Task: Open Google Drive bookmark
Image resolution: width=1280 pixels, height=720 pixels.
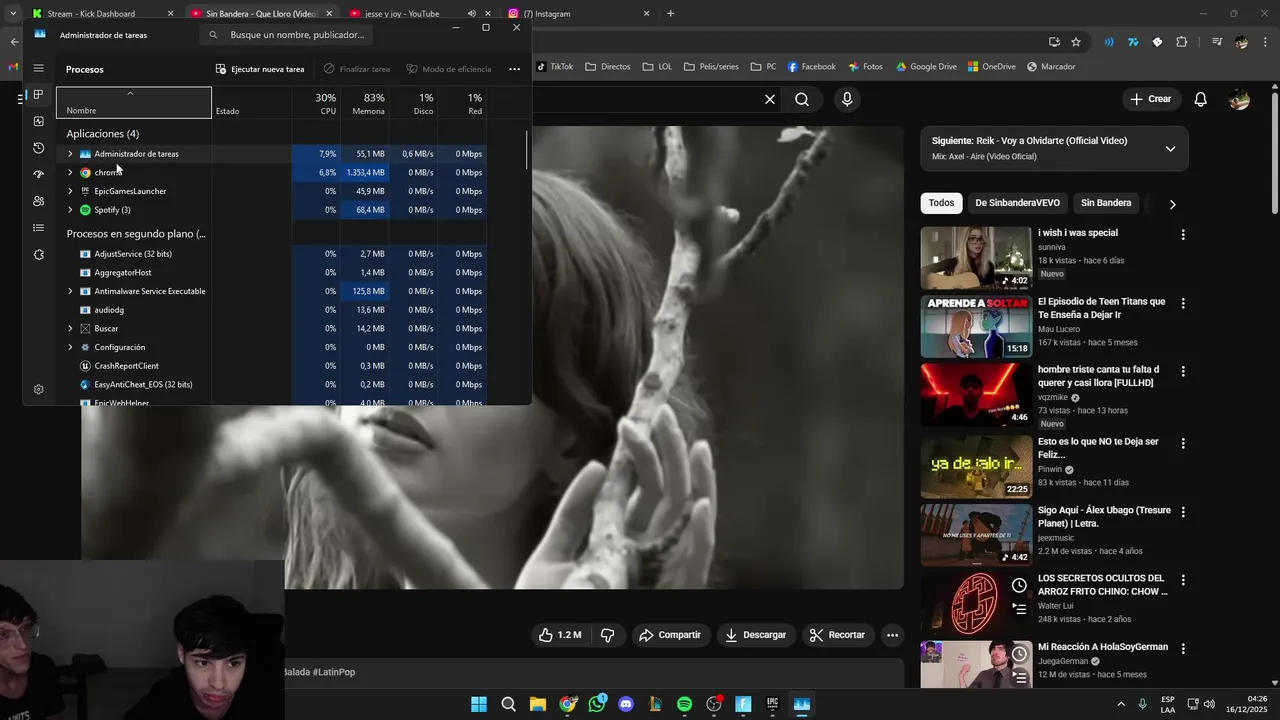Action: click(926, 67)
